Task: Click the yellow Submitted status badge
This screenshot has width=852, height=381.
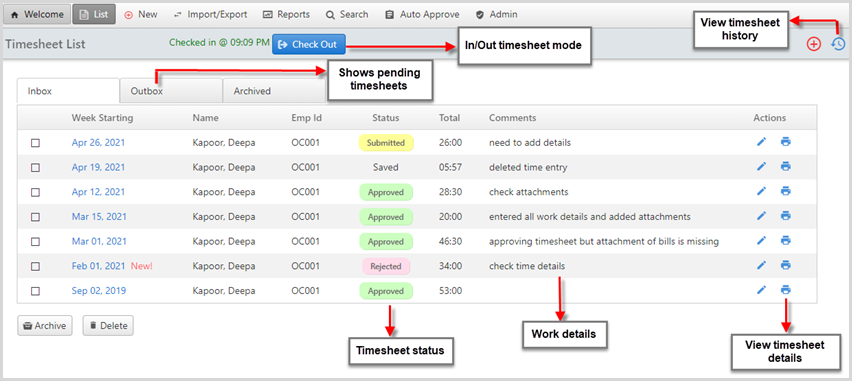Action: [x=386, y=143]
